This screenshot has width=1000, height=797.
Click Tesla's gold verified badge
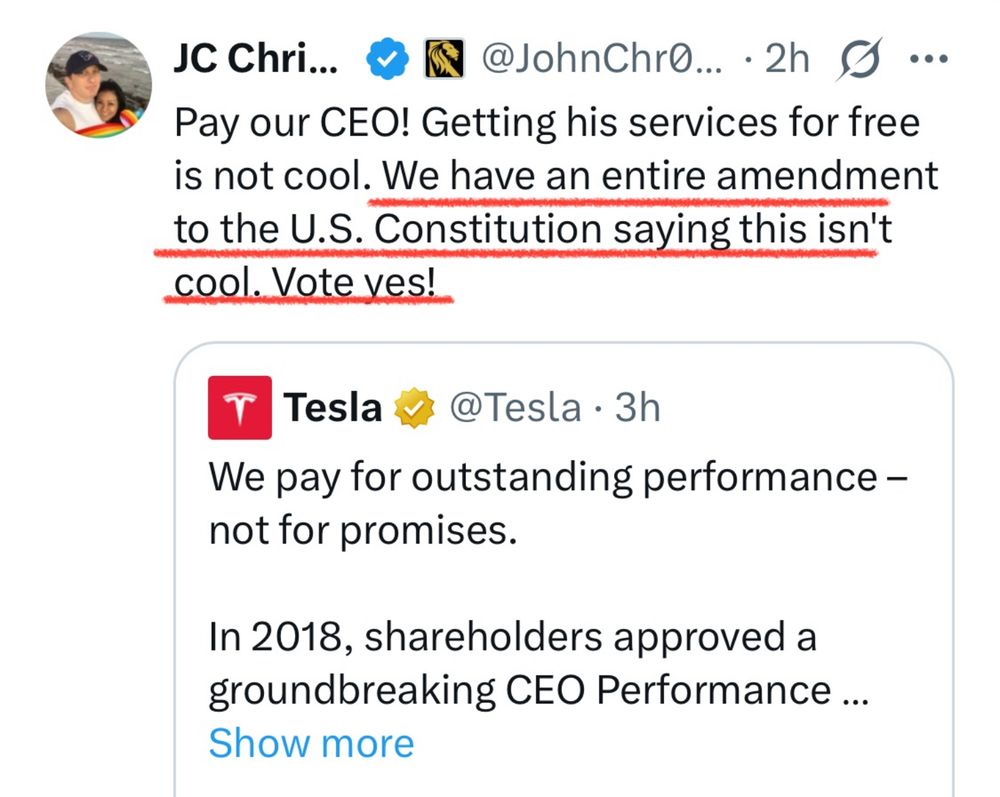tap(414, 408)
